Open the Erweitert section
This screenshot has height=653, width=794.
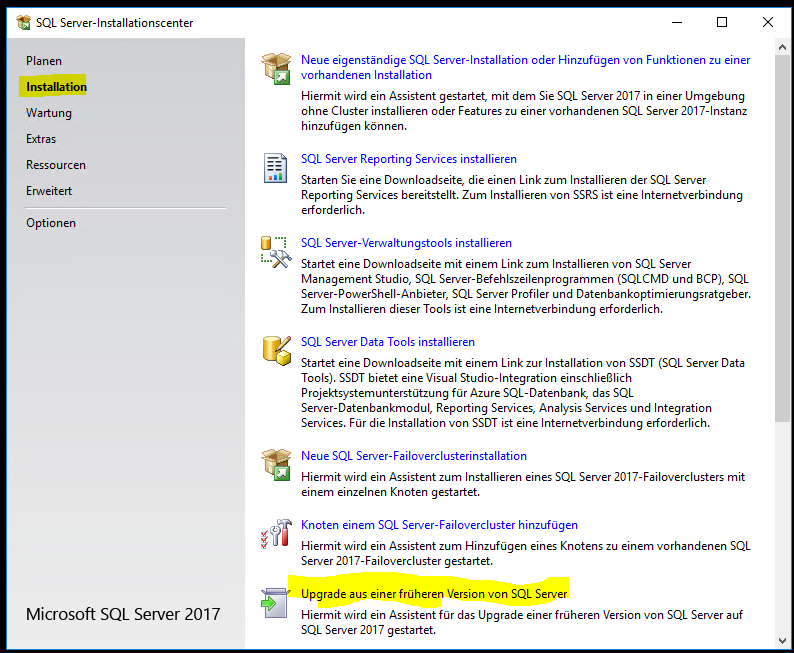[x=49, y=191]
